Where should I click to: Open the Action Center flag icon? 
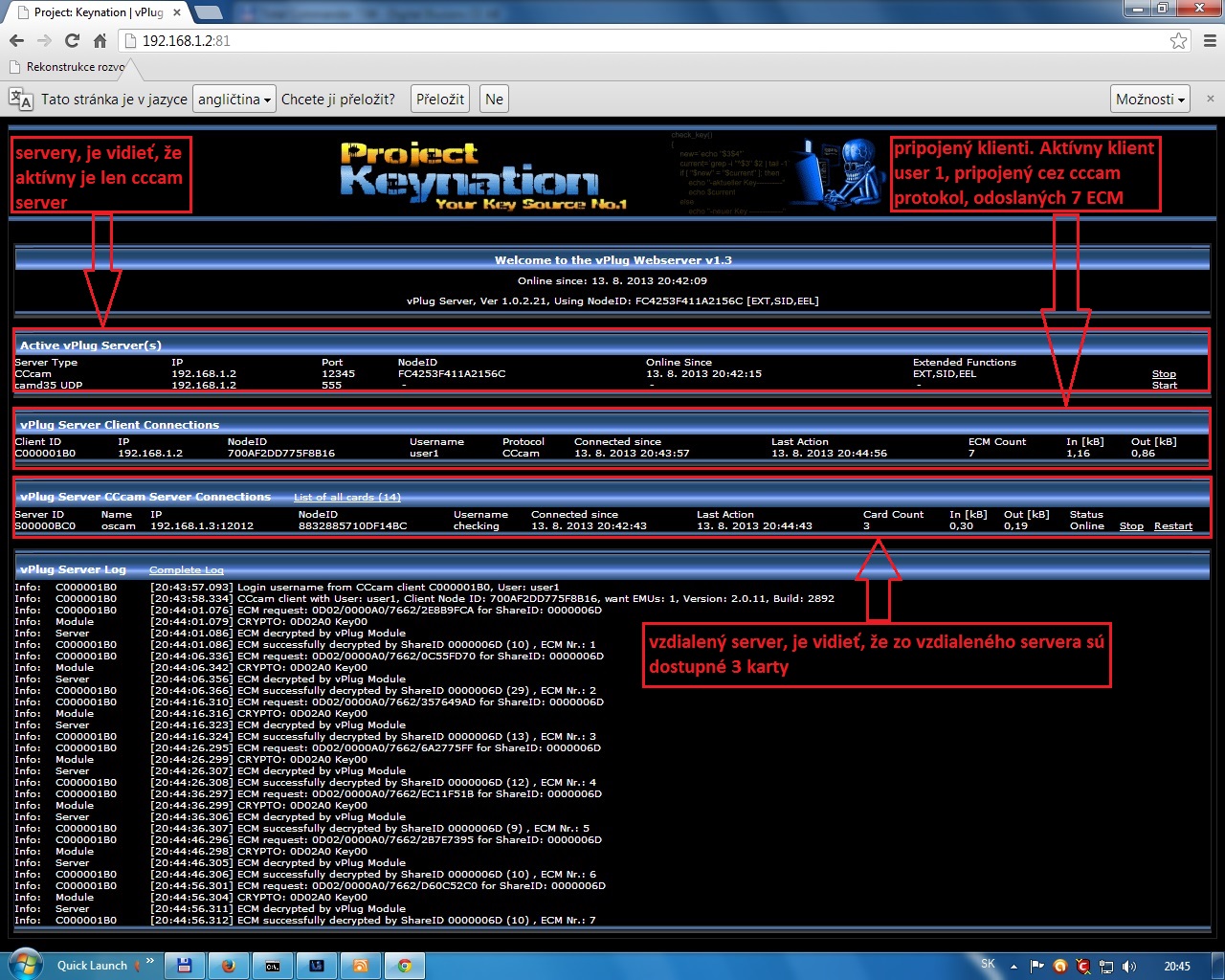(1036, 967)
